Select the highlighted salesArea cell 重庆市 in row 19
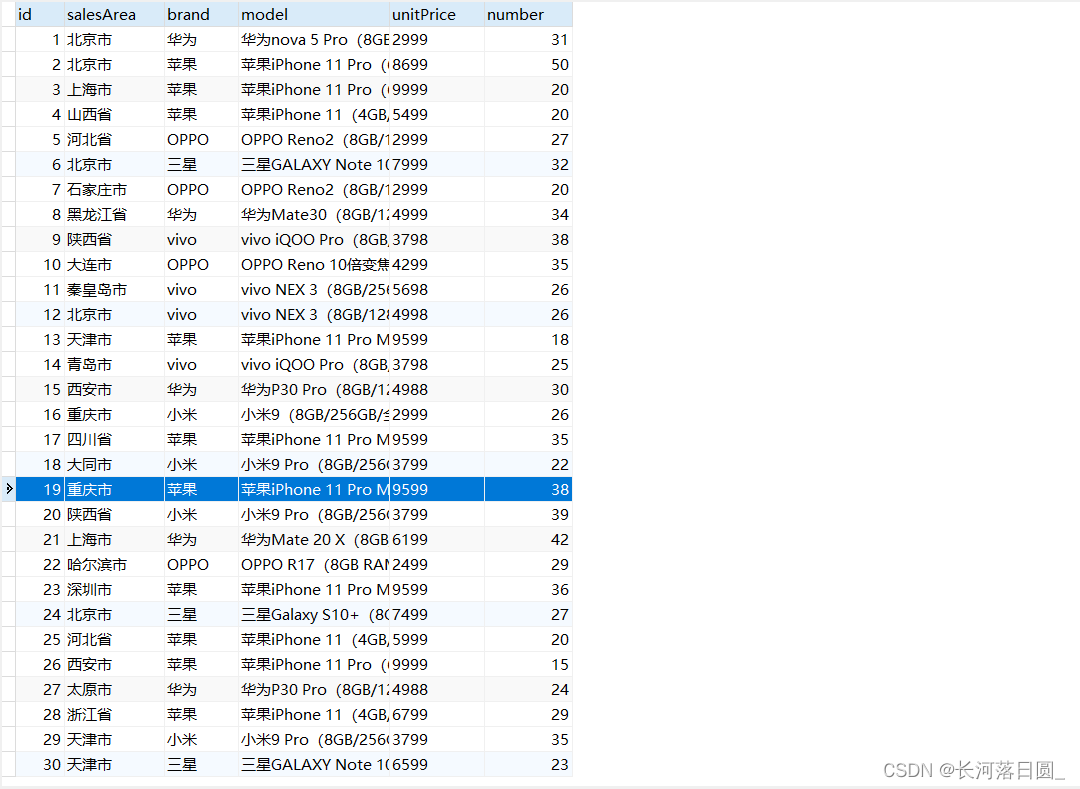The height and width of the screenshot is (789, 1080). point(114,490)
